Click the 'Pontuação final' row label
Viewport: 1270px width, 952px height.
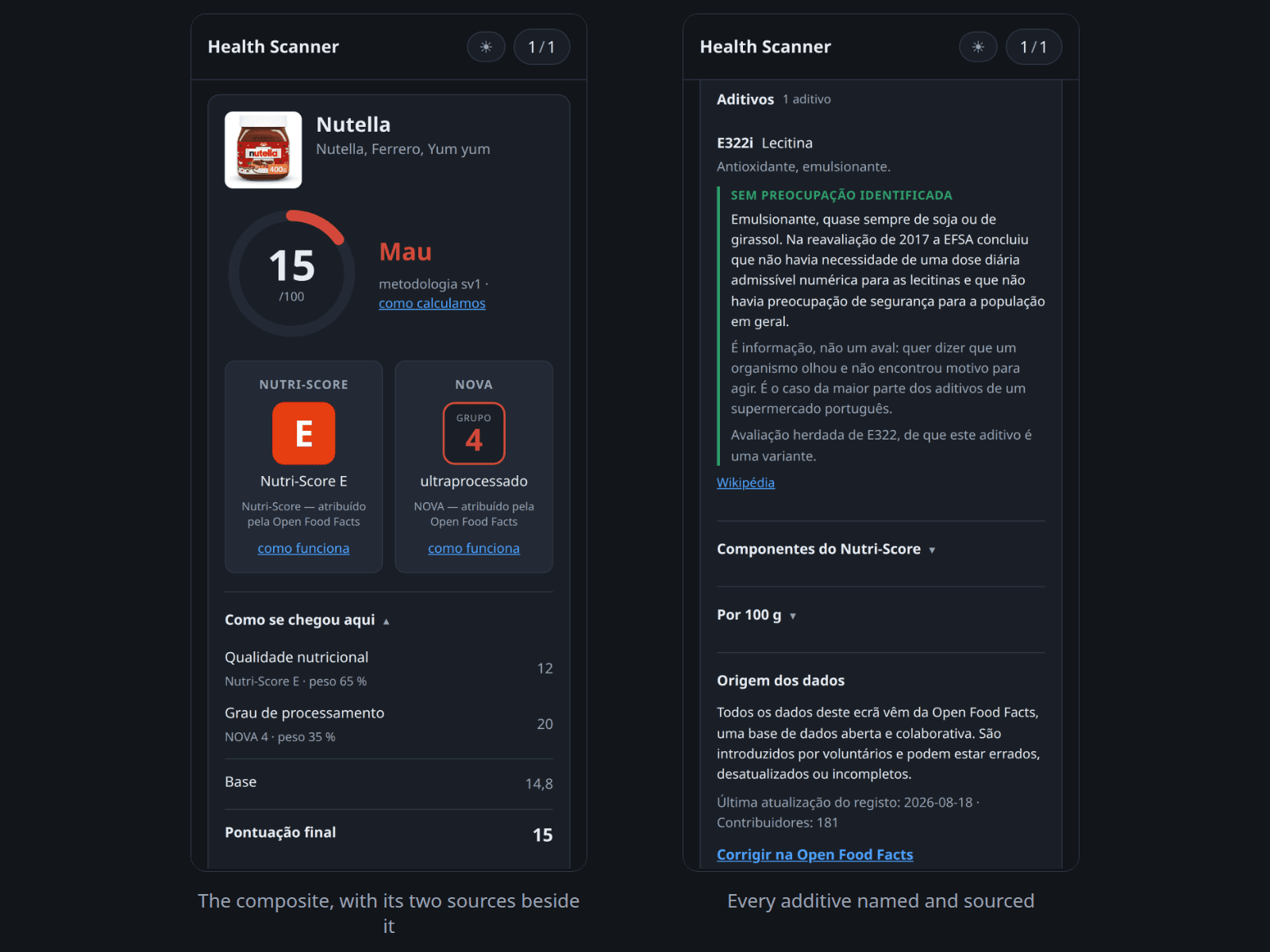[x=280, y=832]
